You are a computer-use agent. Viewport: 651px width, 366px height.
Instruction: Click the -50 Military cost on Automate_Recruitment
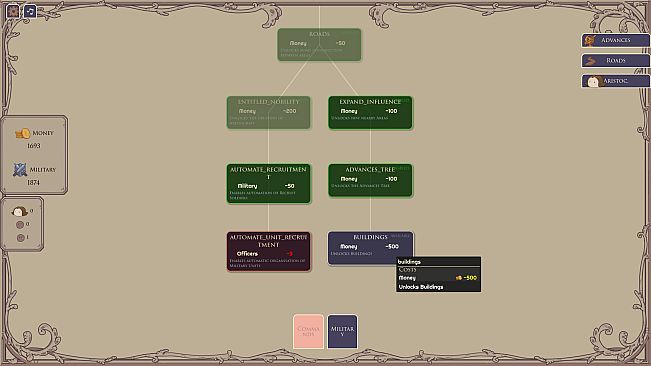[290, 186]
